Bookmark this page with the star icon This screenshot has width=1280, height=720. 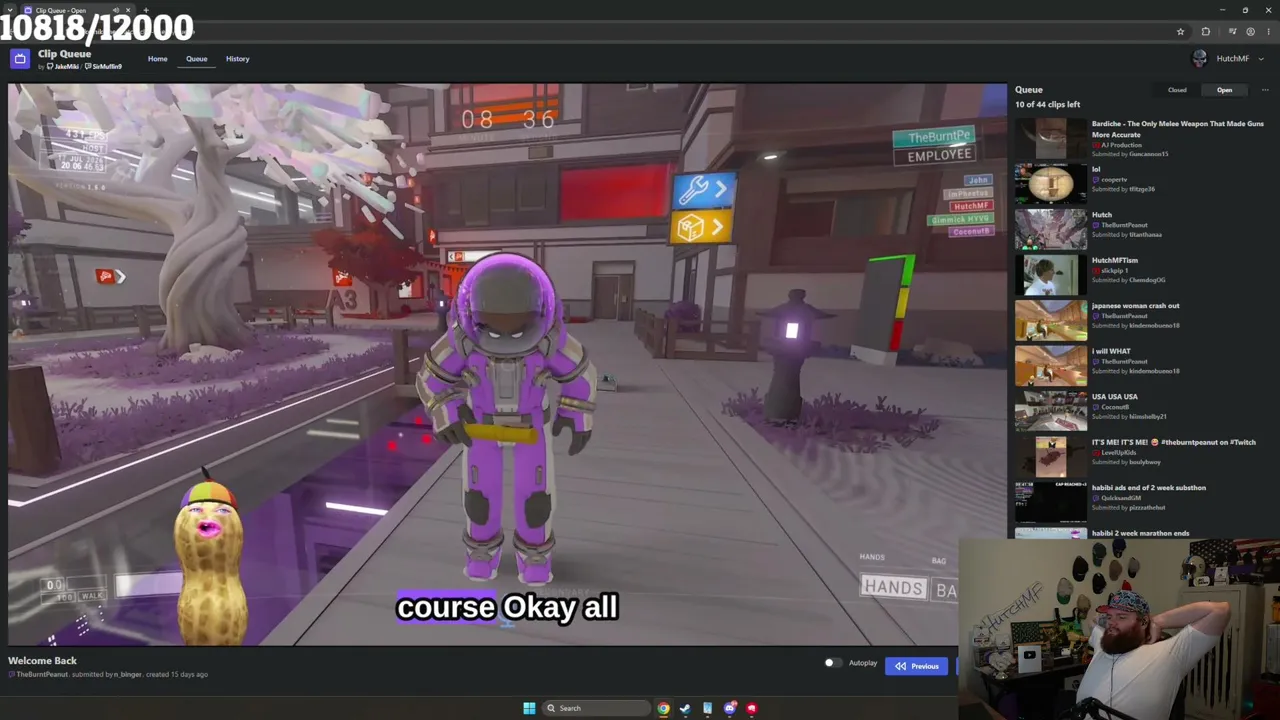pos(1180,32)
